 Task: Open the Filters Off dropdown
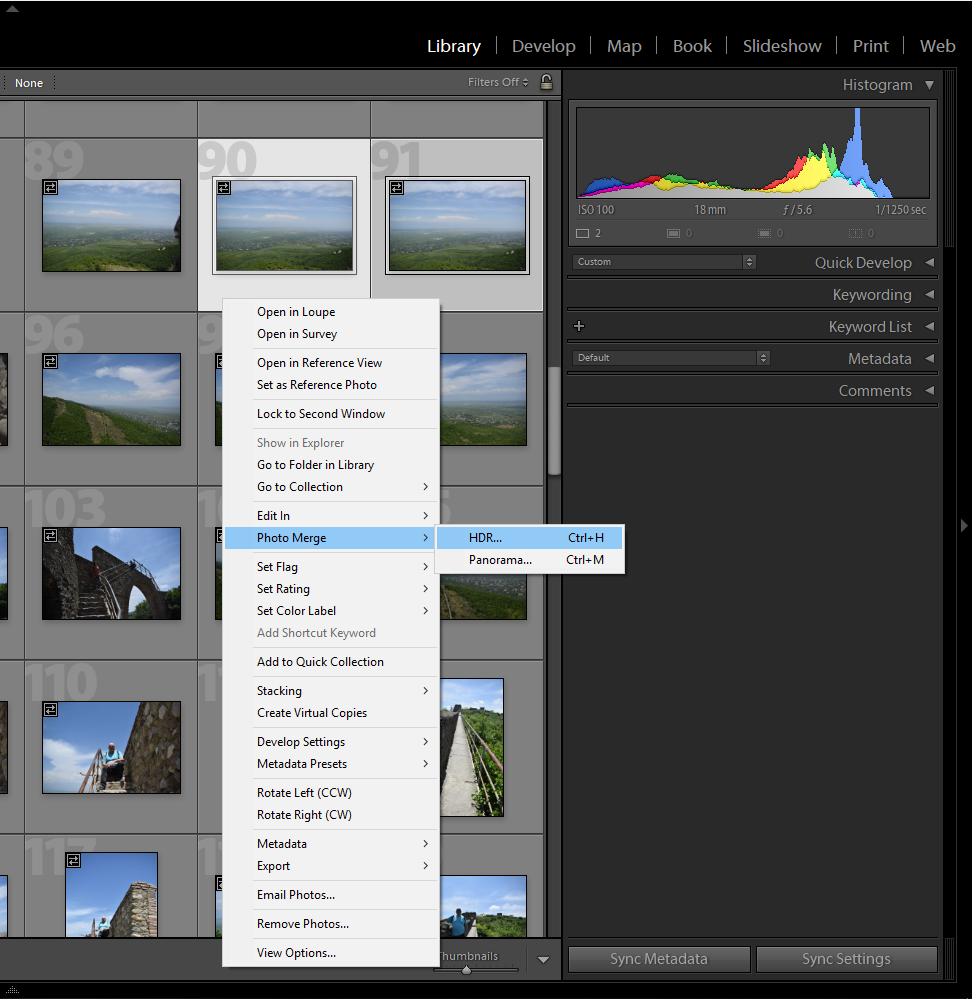(x=498, y=82)
